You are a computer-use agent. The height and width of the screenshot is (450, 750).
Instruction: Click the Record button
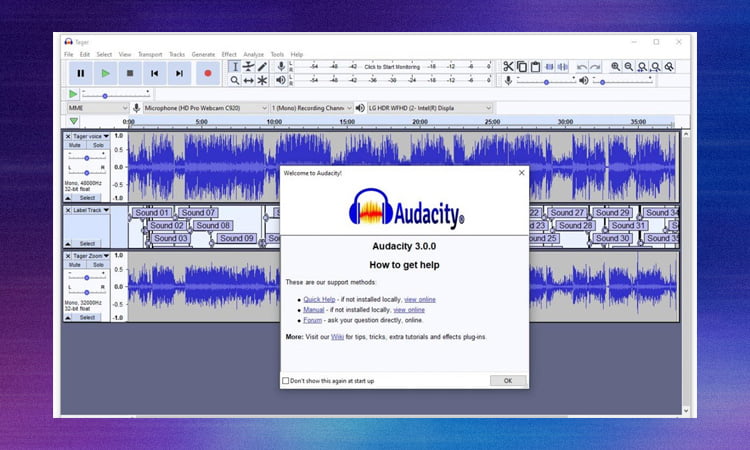click(x=207, y=73)
